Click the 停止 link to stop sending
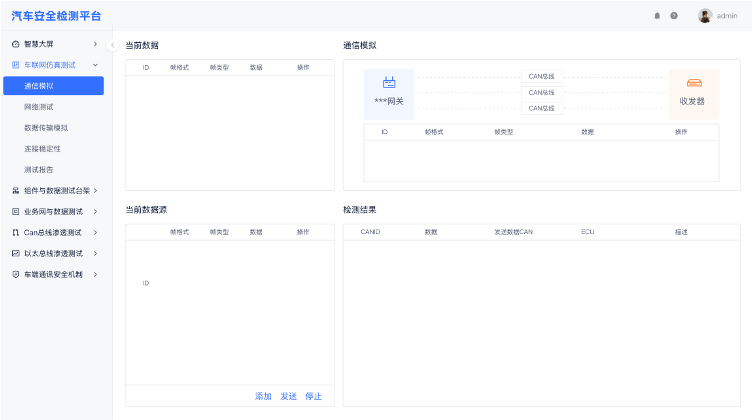 (x=313, y=396)
